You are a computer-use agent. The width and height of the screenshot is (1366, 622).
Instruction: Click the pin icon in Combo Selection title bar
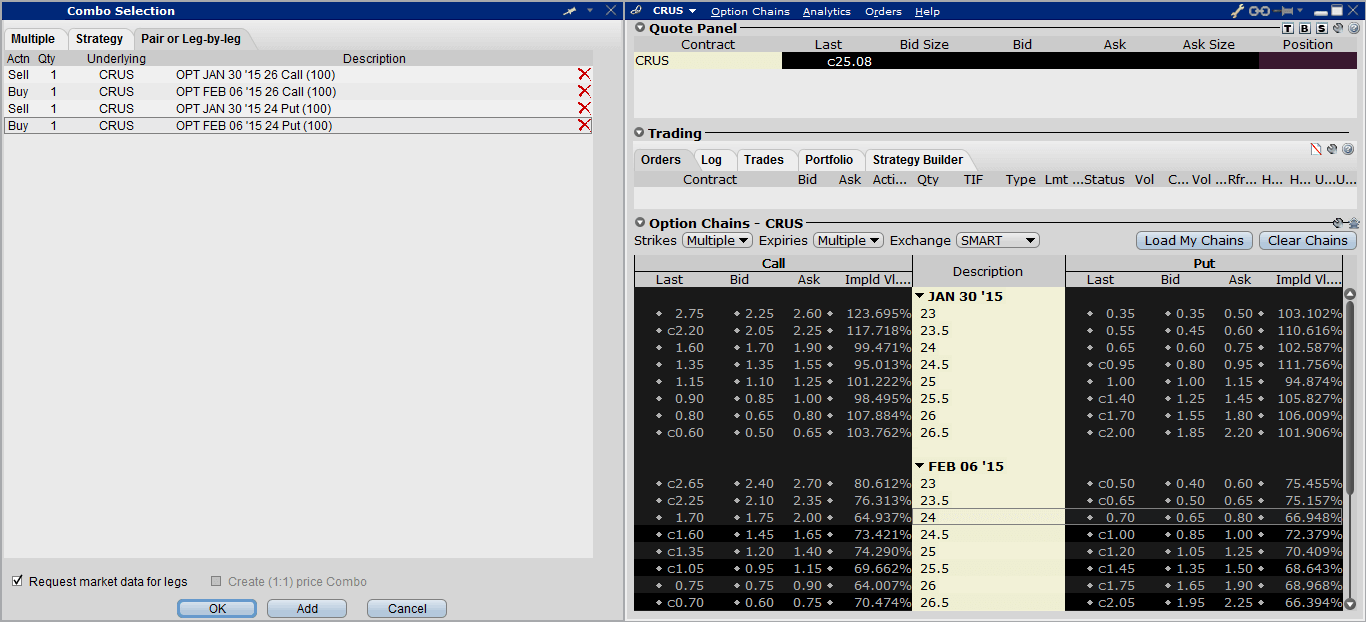(570, 11)
